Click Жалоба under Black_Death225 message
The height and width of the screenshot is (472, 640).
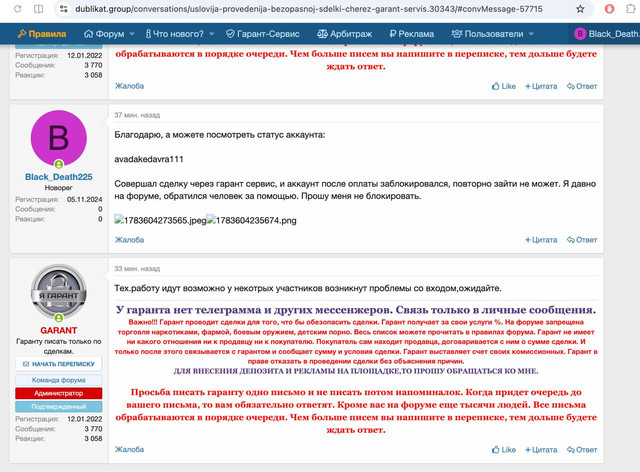129,240
